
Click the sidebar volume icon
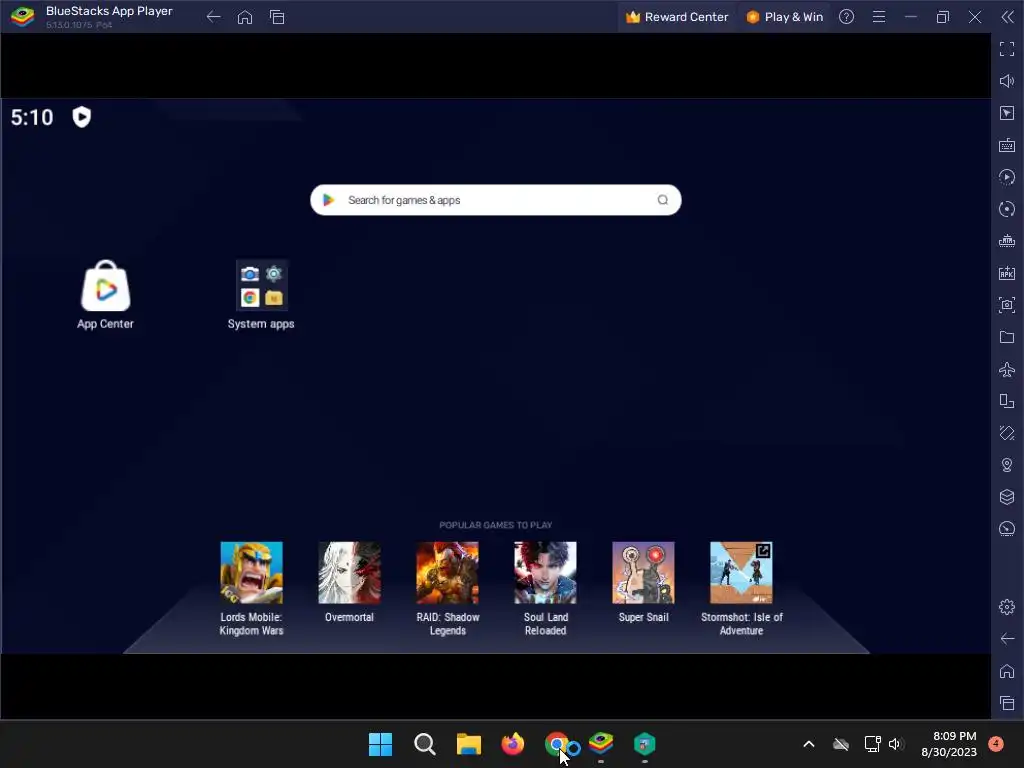(1007, 81)
